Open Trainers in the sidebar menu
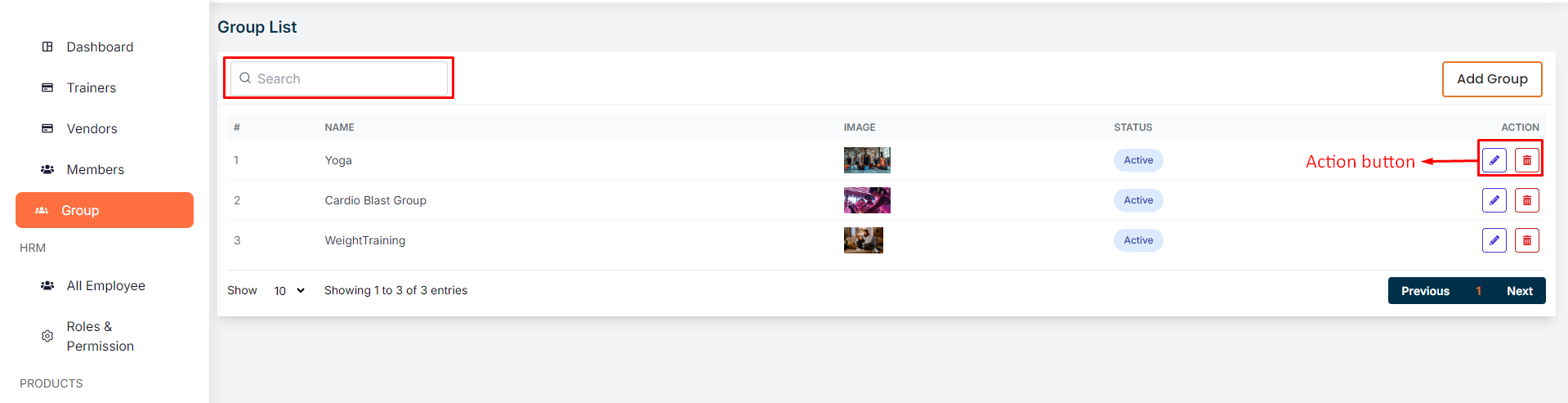The width and height of the screenshot is (1568, 403). coord(91,87)
